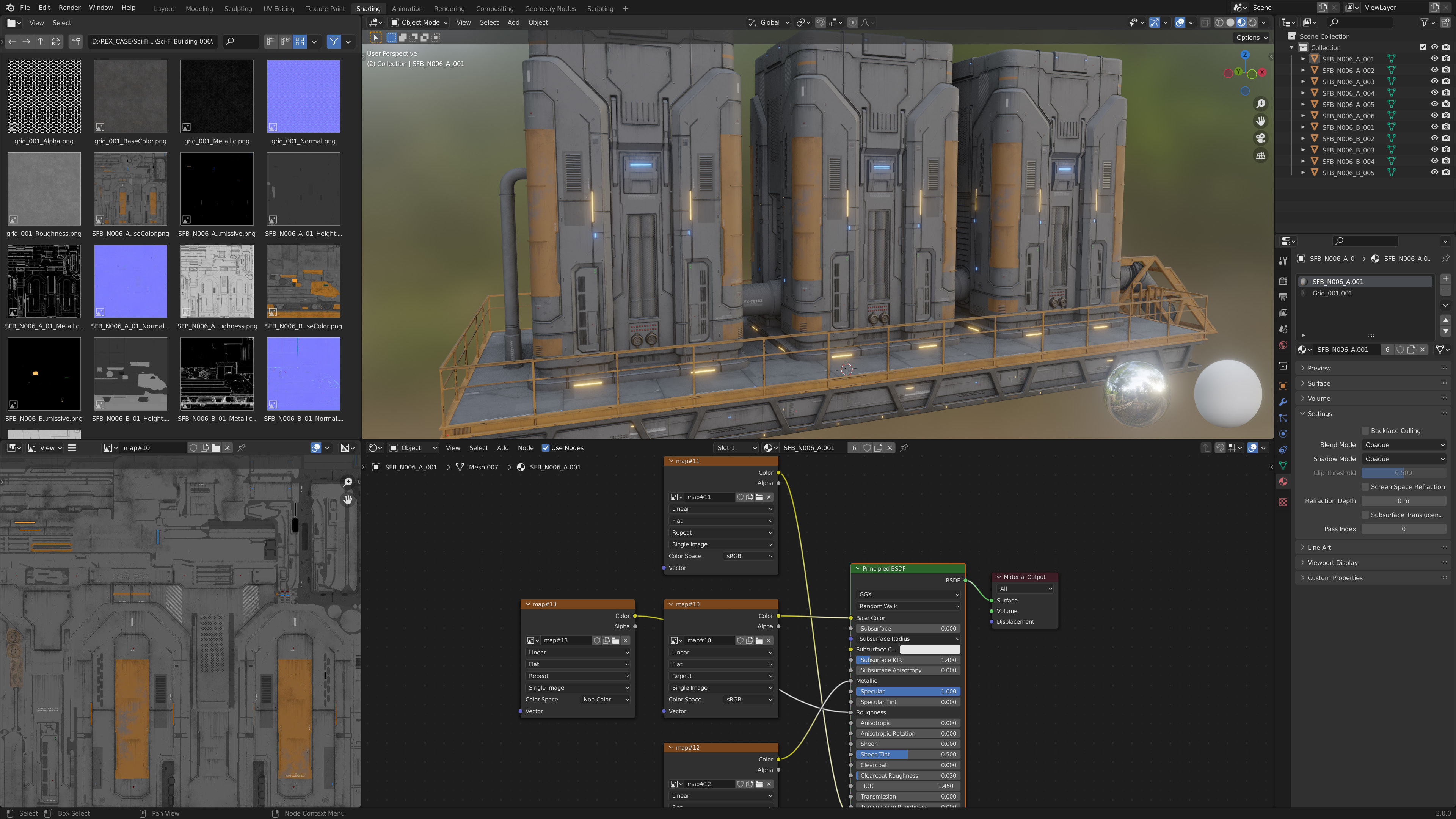This screenshot has height=819, width=1456.
Task: Open the Render menu
Action: (x=69, y=8)
